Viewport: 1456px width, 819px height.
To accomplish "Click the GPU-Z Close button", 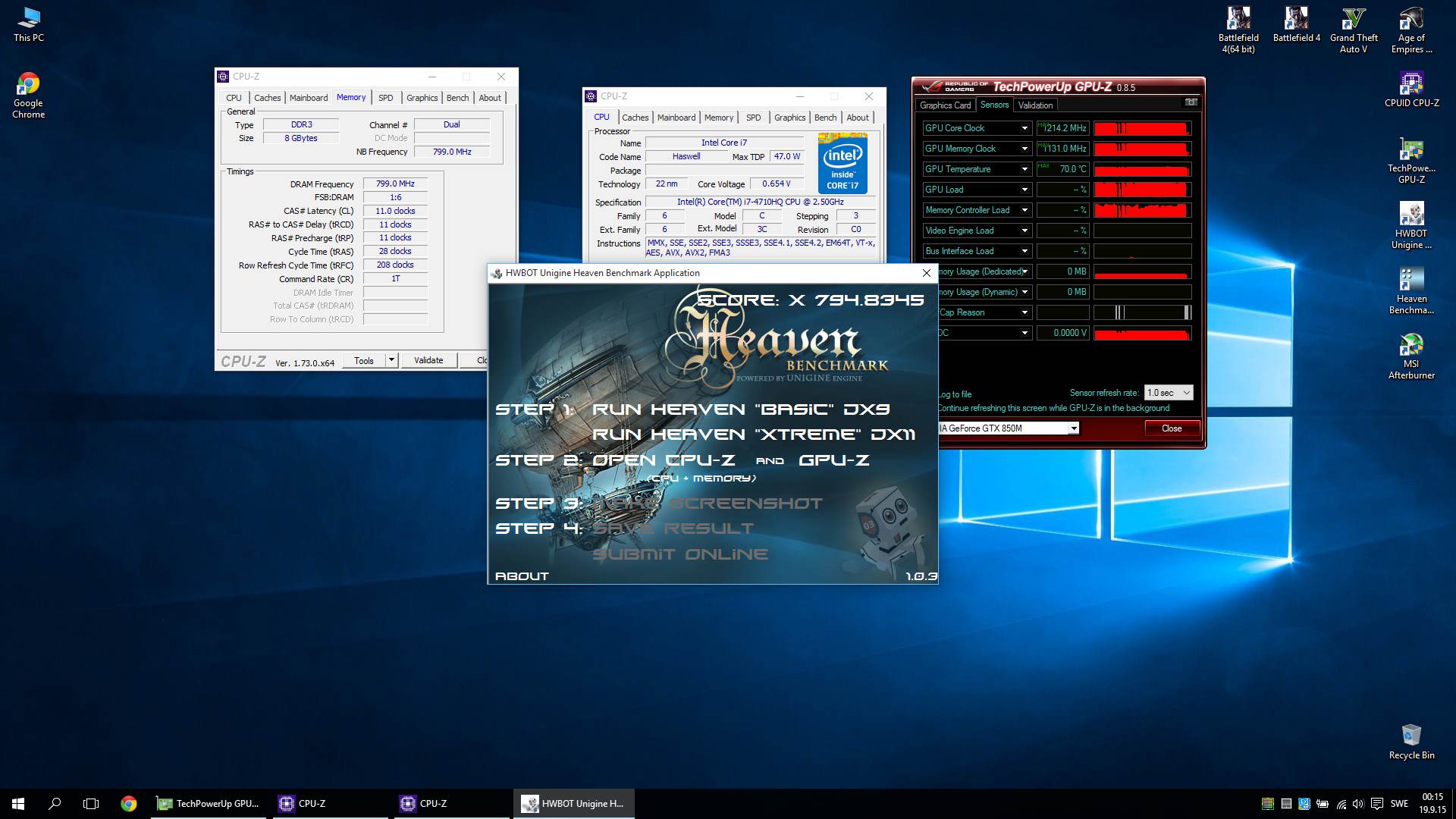I will (x=1172, y=428).
